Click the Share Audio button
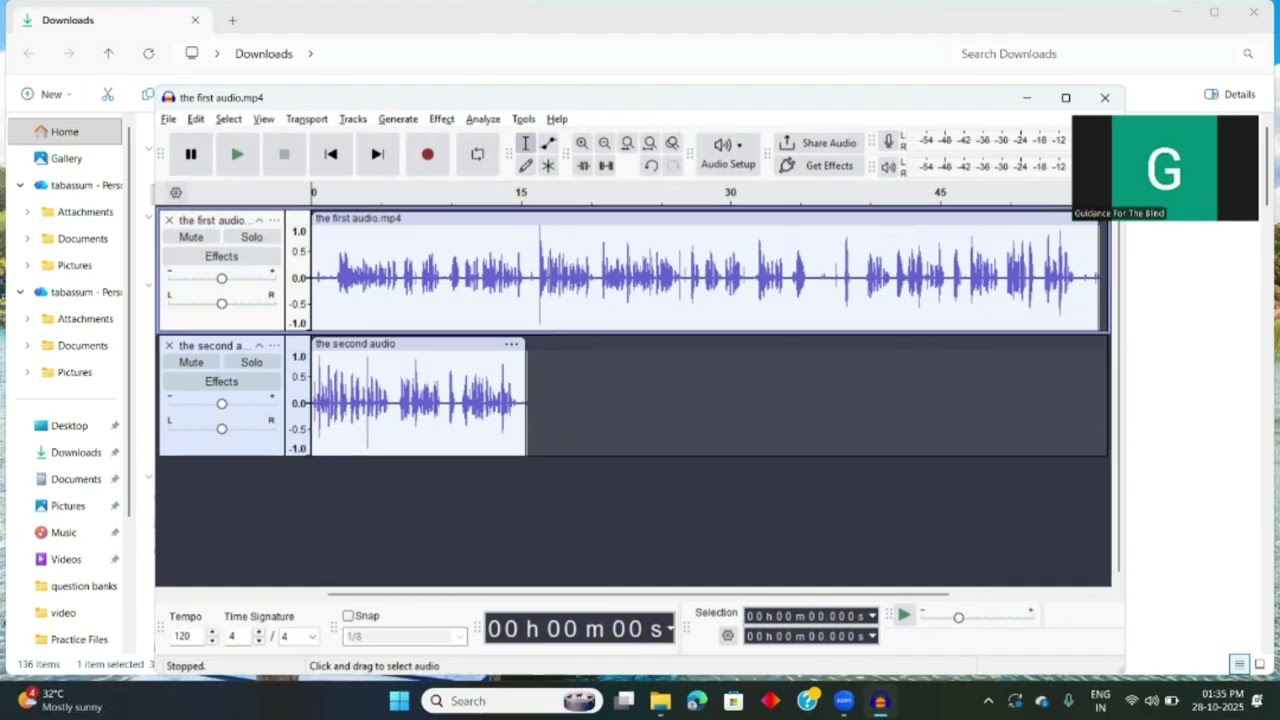1280x720 pixels. (x=818, y=143)
